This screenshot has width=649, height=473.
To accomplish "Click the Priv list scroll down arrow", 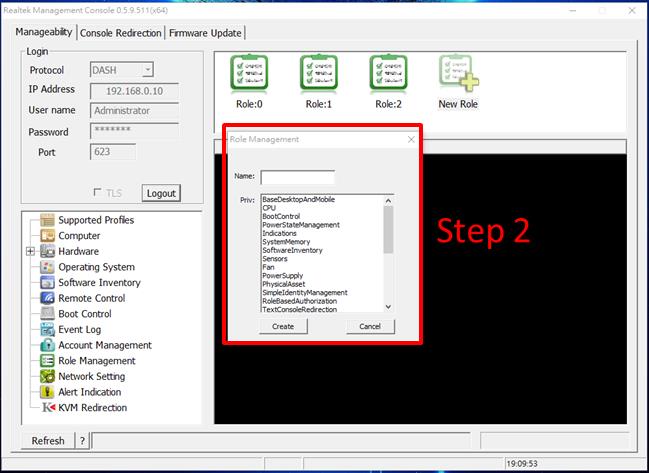I will click(388, 307).
